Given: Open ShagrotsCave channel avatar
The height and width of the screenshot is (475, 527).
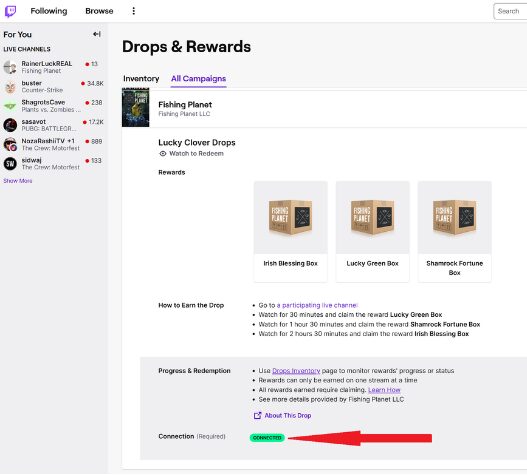Looking at the screenshot, I should (10, 106).
